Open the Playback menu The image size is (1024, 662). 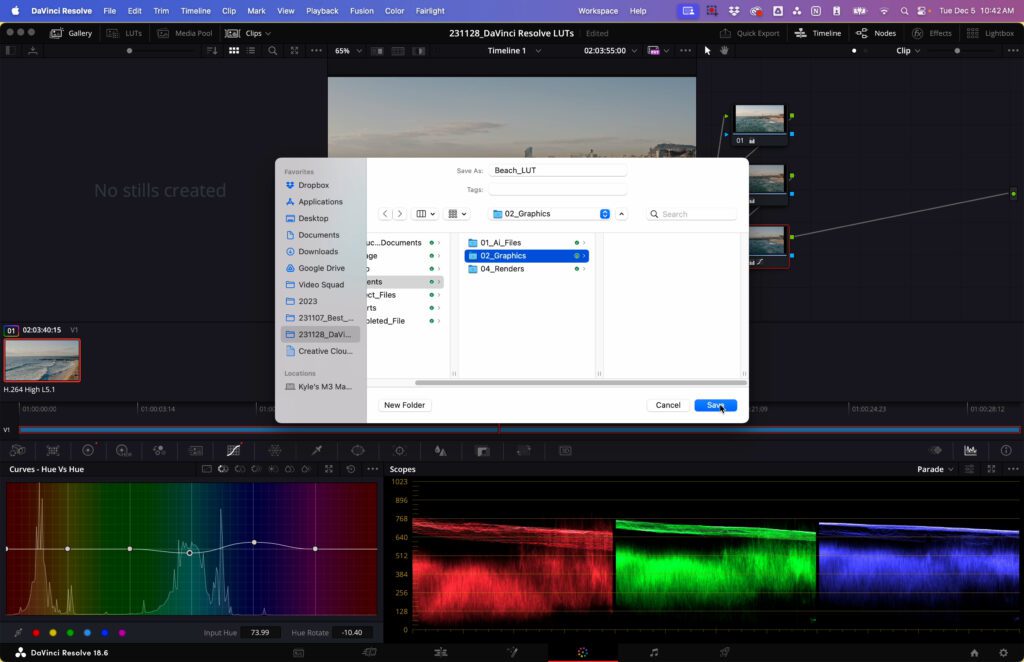[322, 11]
